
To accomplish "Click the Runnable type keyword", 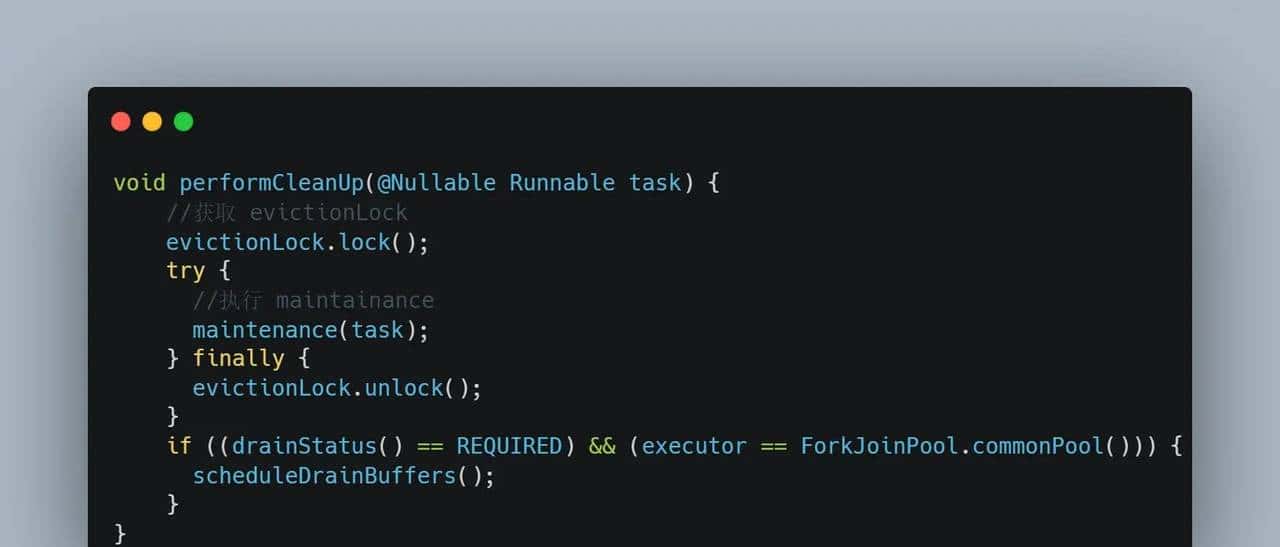I will click(562, 183).
